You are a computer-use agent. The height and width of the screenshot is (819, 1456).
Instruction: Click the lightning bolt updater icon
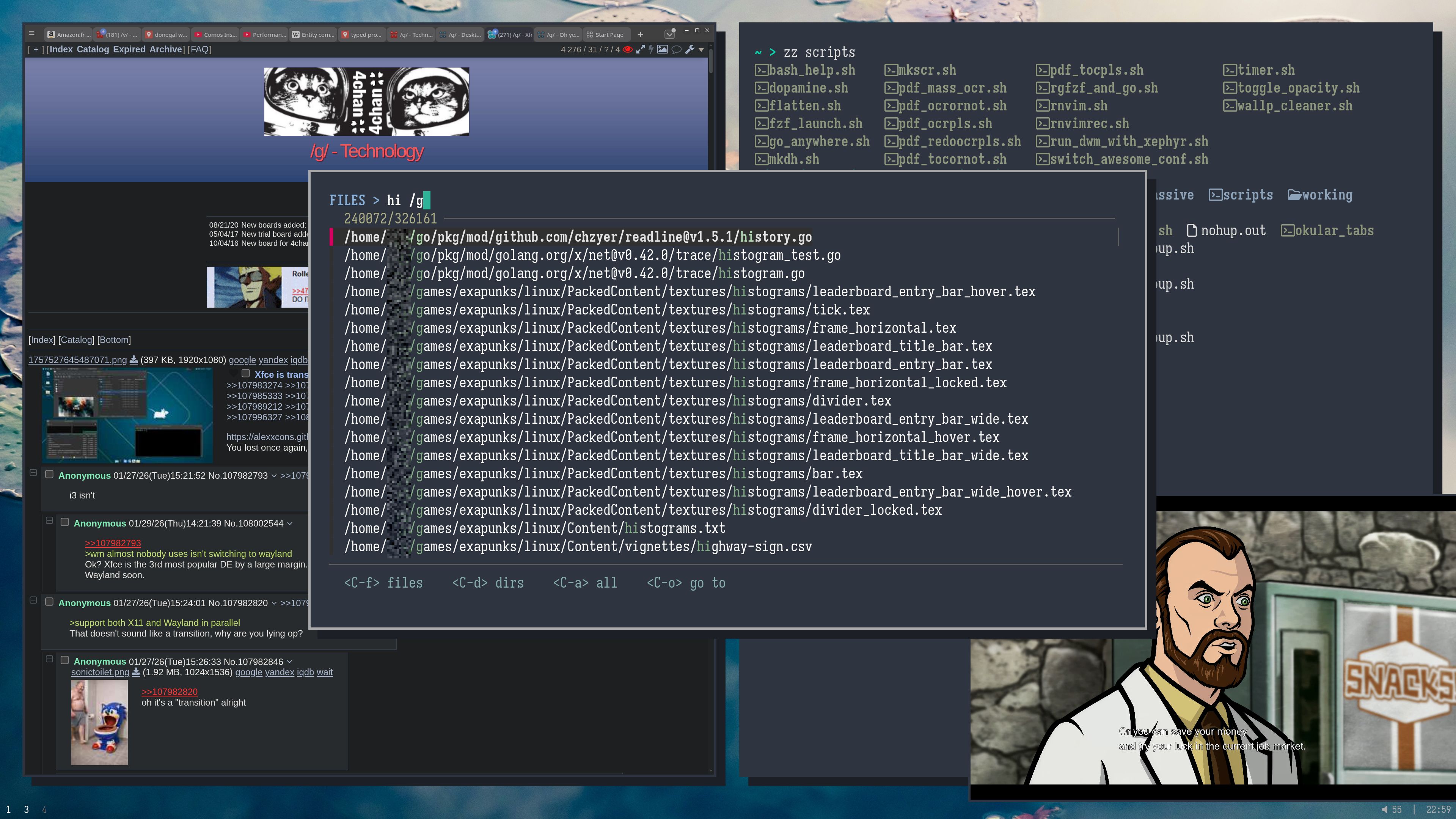click(x=650, y=50)
